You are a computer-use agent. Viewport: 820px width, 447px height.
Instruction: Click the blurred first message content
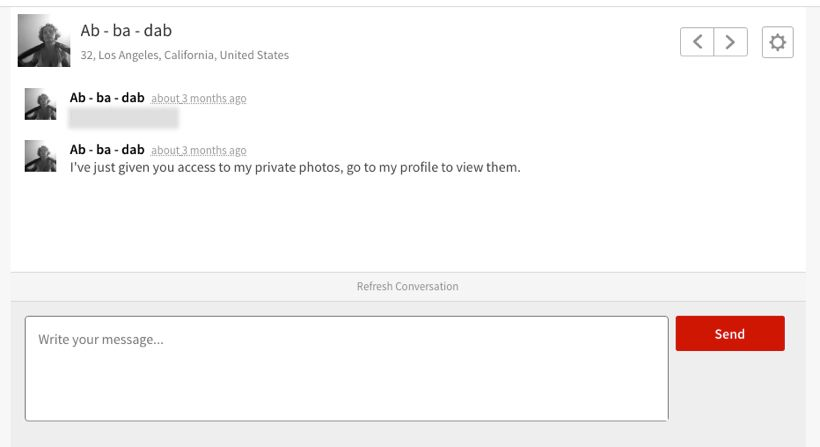tap(123, 118)
